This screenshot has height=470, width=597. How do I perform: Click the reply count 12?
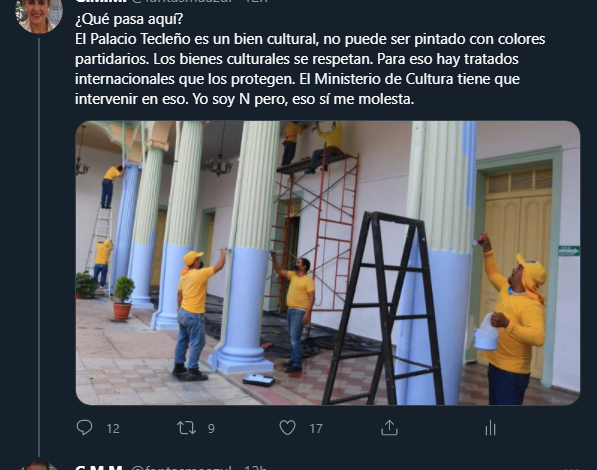coord(113,429)
